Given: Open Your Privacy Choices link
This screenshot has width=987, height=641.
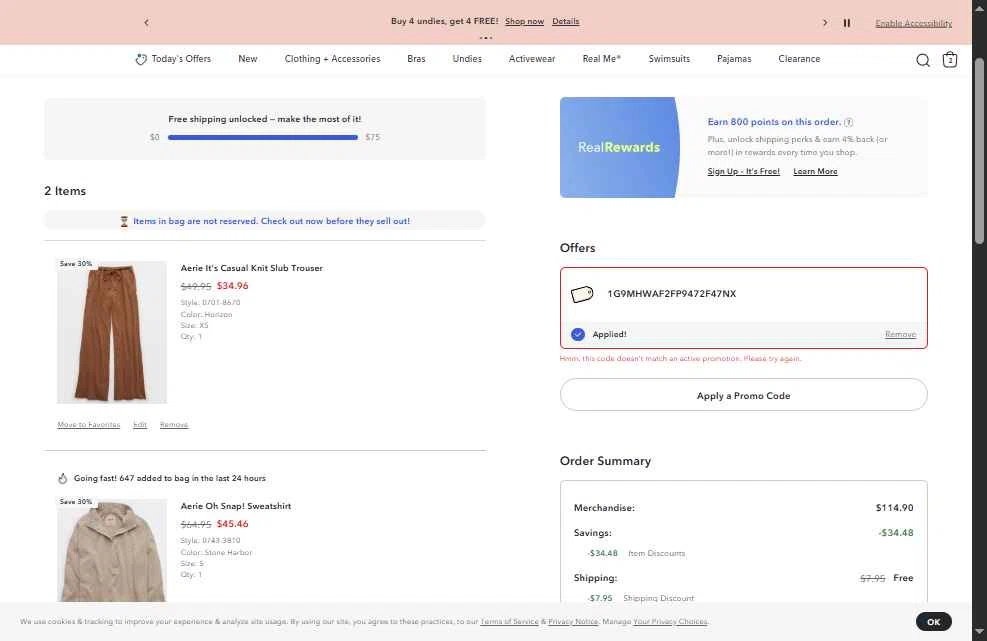Looking at the screenshot, I should coord(670,621).
